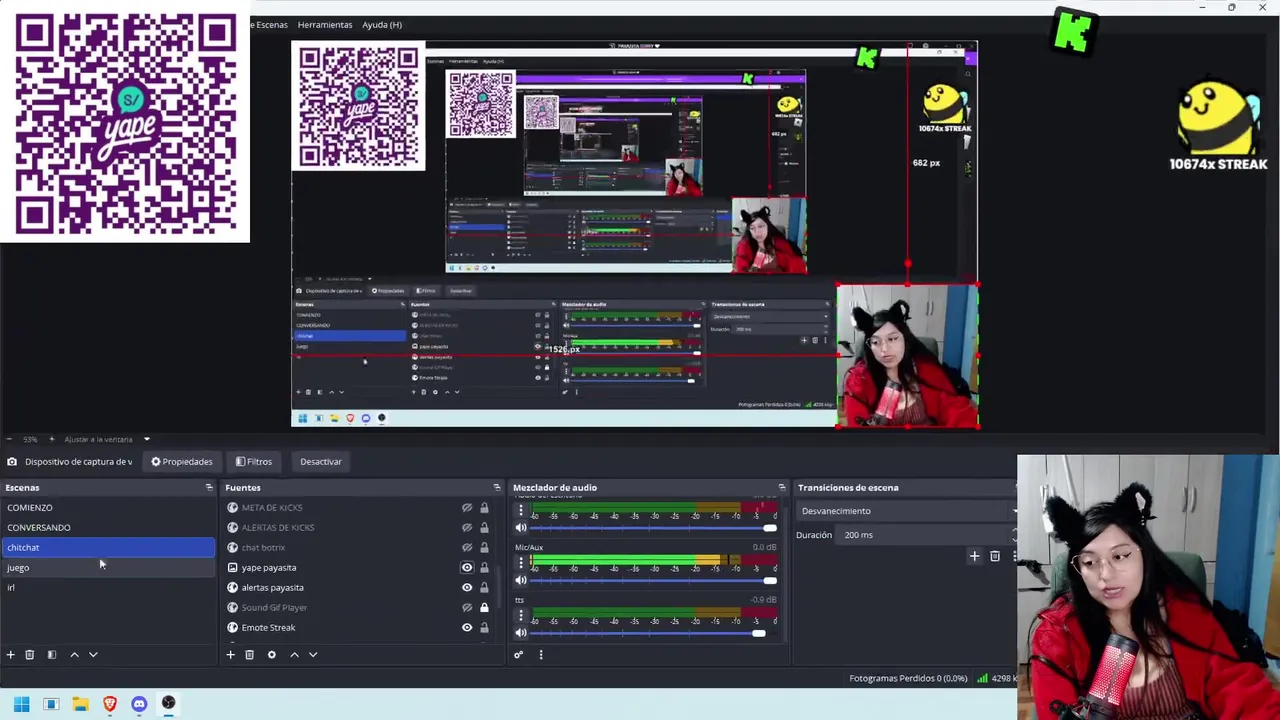Image resolution: width=1280 pixels, height=720 pixels.
Task: Click the Desactivar button
Action: pos(321,462)
